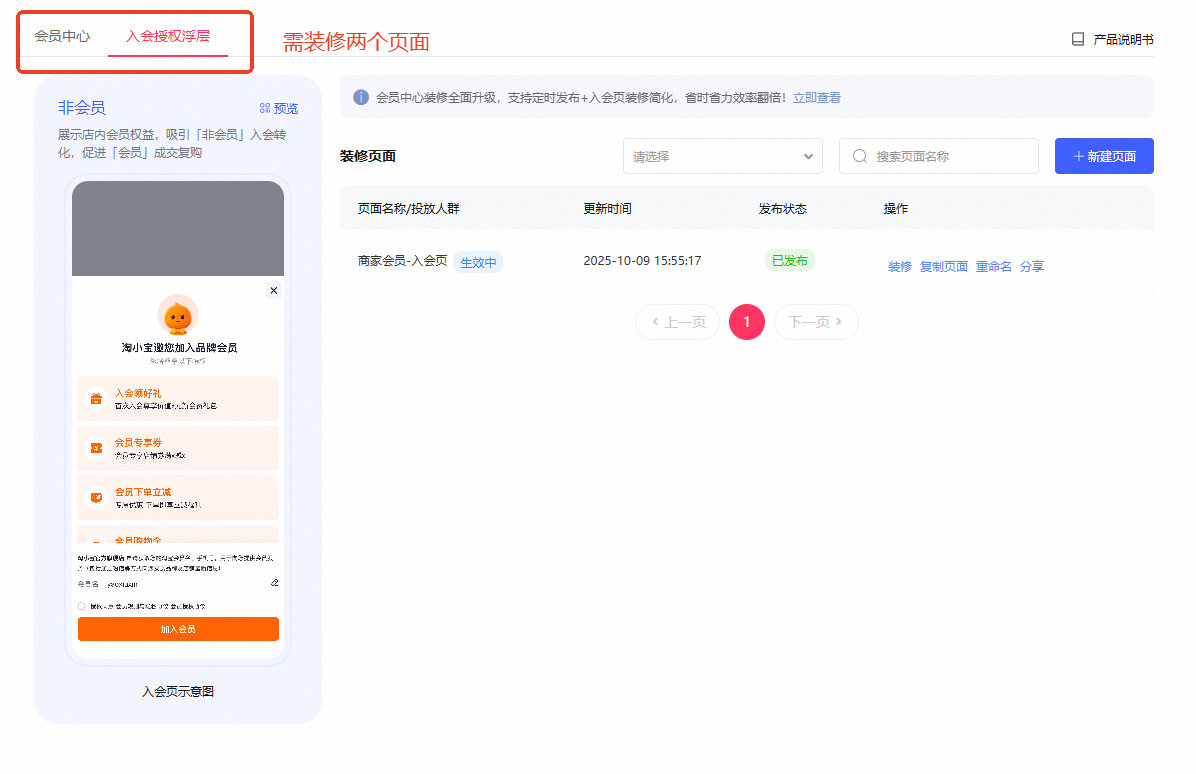Click the 入会页示意图 caption
The width and height of the screenshot is (1196, 774).
[x=178, y=692]
